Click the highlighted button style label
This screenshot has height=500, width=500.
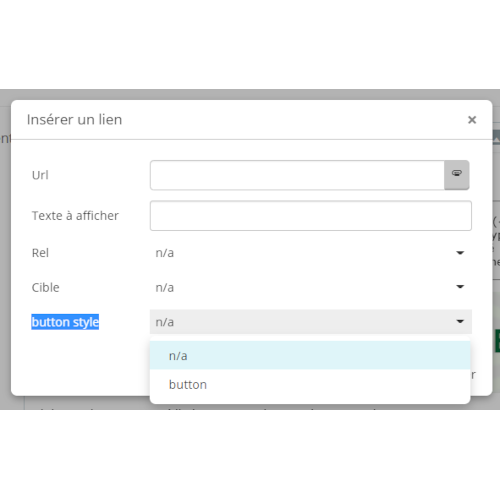[x=65, y=322]
